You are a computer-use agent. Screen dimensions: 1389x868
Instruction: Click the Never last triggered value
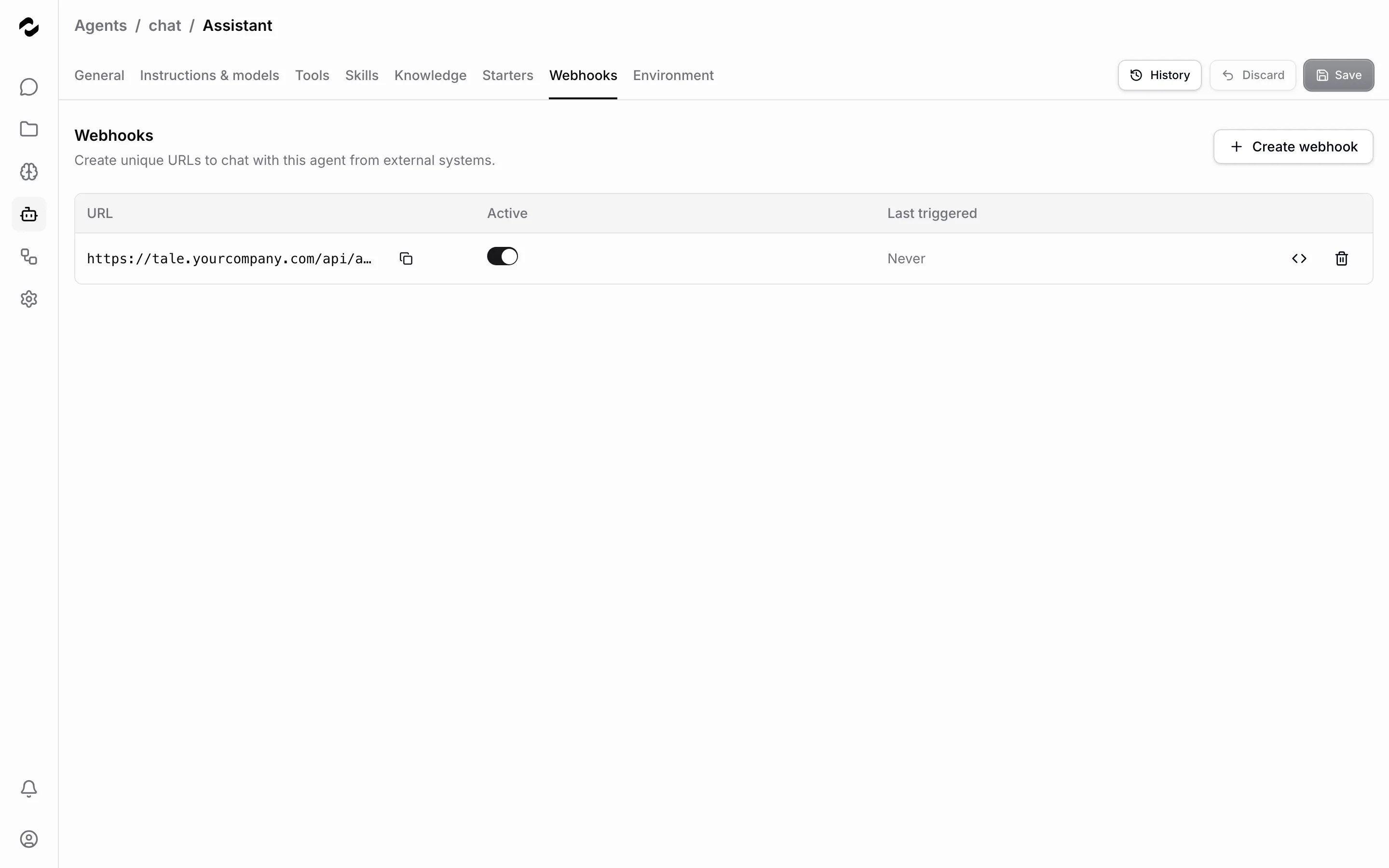[x=906, y=259]
